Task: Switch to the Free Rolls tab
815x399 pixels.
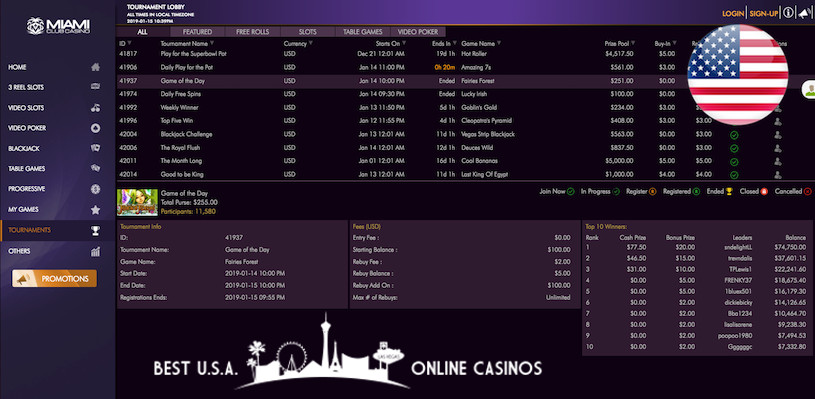Action: tap(253, 32)
